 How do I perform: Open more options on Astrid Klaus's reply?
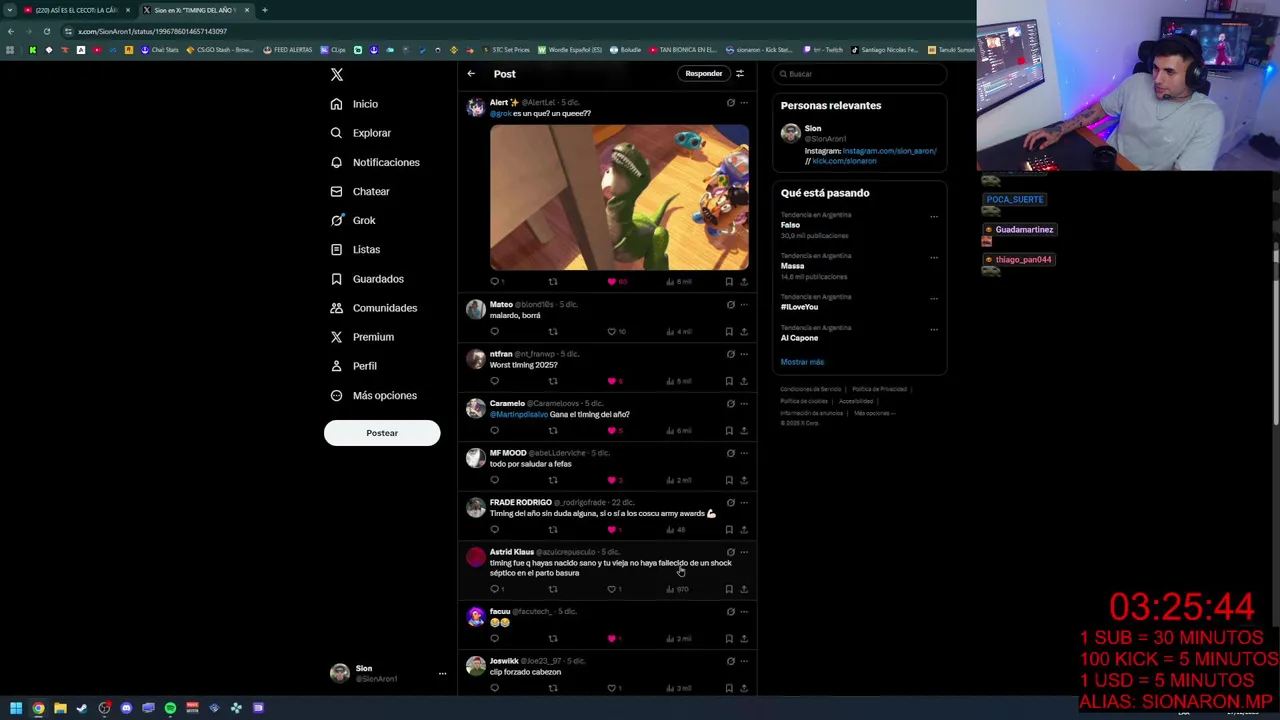744,552
